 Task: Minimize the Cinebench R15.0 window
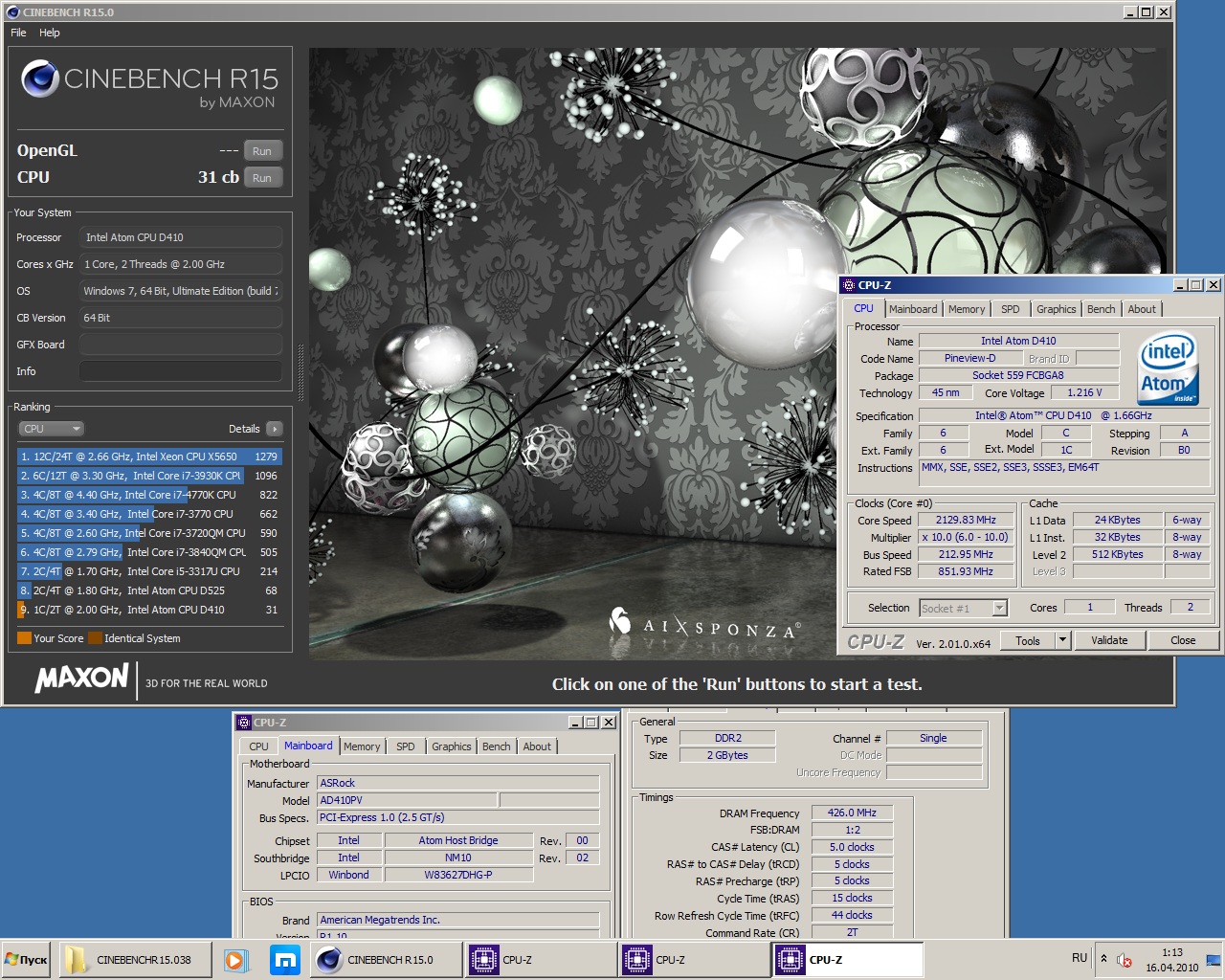coord(1130,12)
